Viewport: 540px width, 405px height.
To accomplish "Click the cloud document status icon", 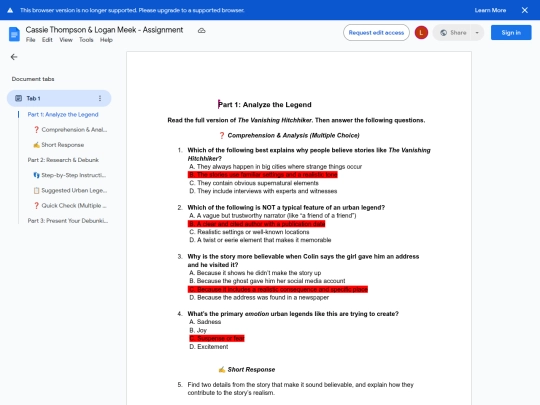I will pyautogui.click(x=201, y=31).
